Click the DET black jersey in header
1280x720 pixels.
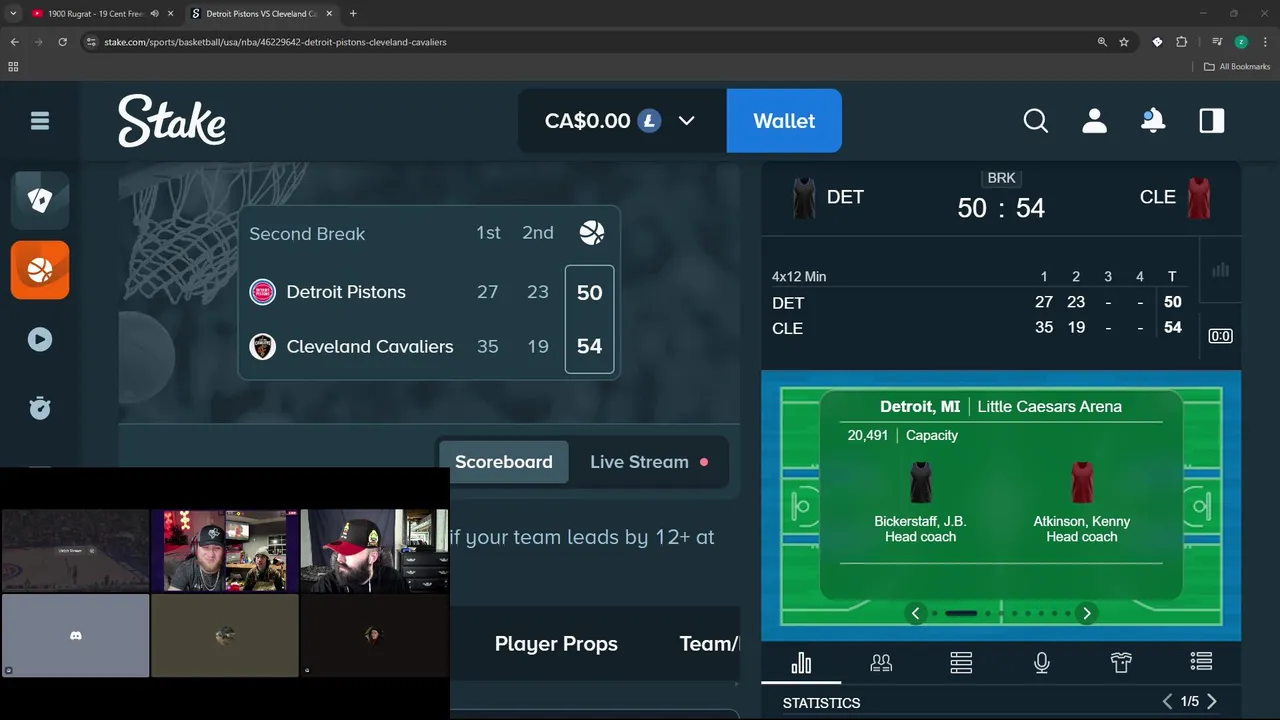[804, 198]
